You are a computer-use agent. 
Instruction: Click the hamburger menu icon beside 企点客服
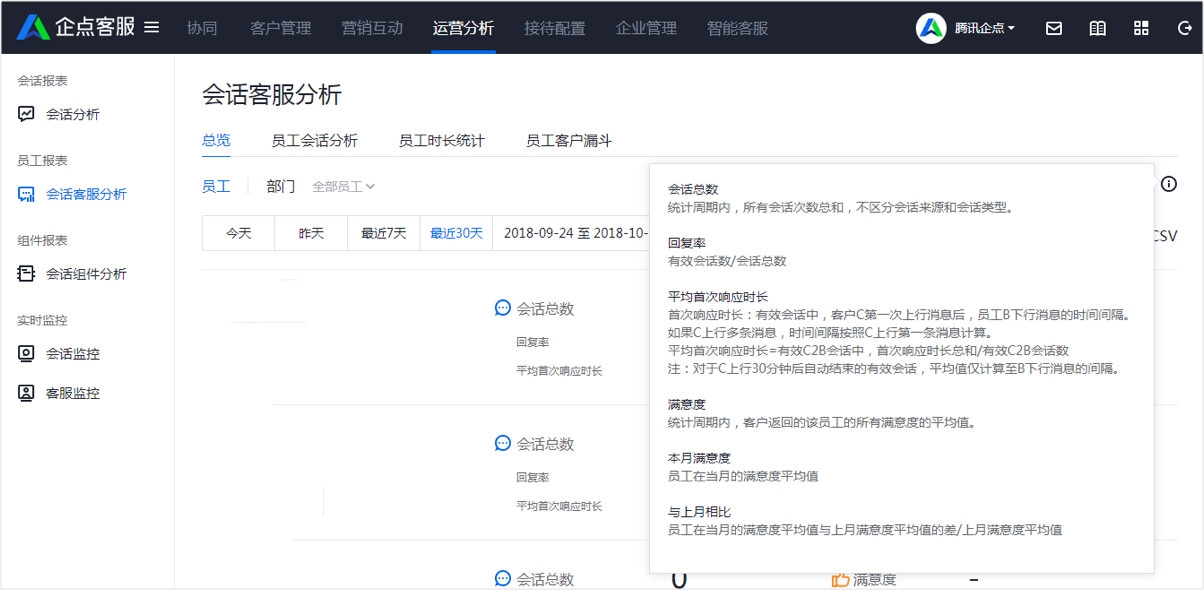coord(152,28)
